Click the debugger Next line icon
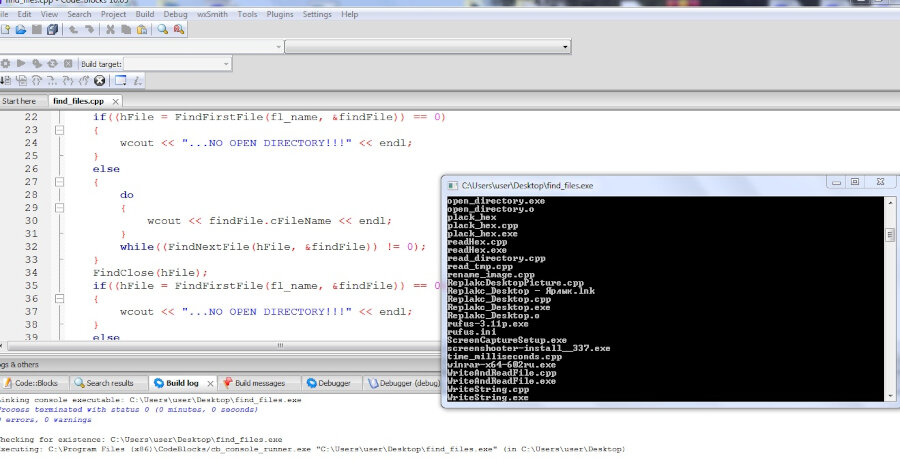 [x=21, y=80]
